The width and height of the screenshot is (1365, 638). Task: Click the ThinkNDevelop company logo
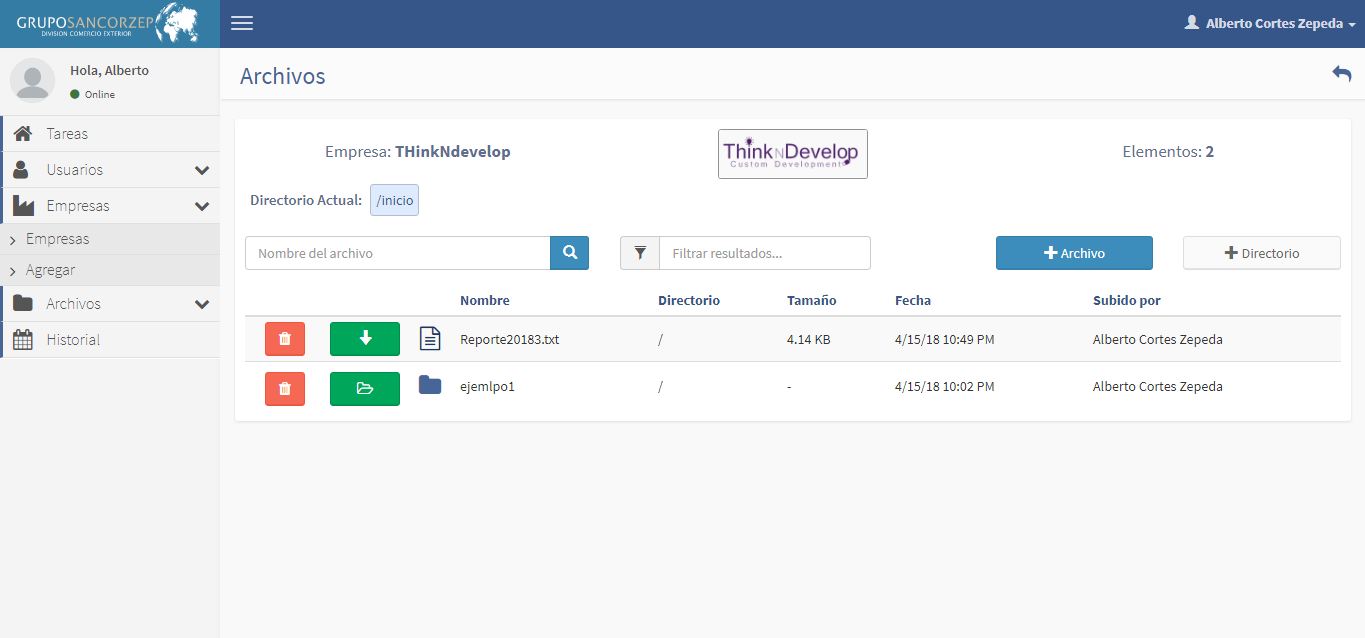792,154
